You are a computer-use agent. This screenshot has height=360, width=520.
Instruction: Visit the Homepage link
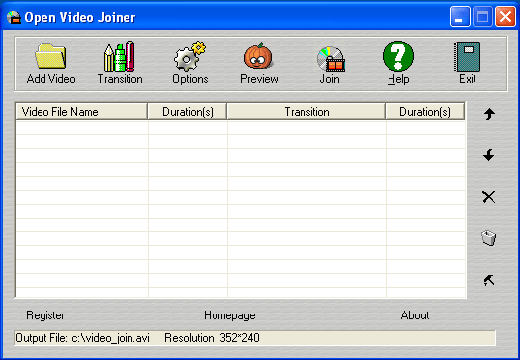pyautogui.click(x=230, y=315)
